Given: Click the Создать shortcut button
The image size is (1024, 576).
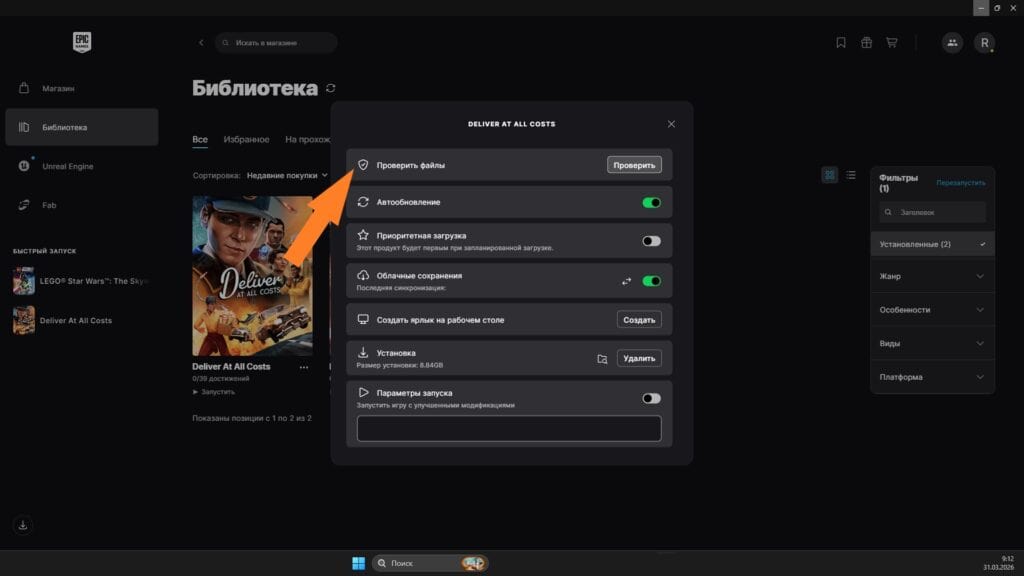Looking at the screenshot, I should (639, 319).
